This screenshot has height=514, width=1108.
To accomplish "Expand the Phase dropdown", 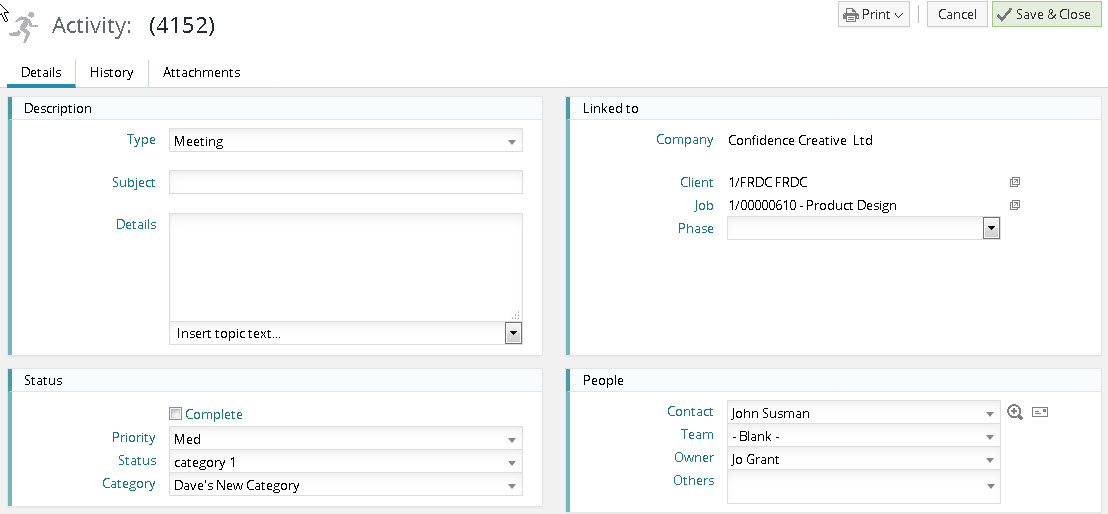I will coord(991,229).
